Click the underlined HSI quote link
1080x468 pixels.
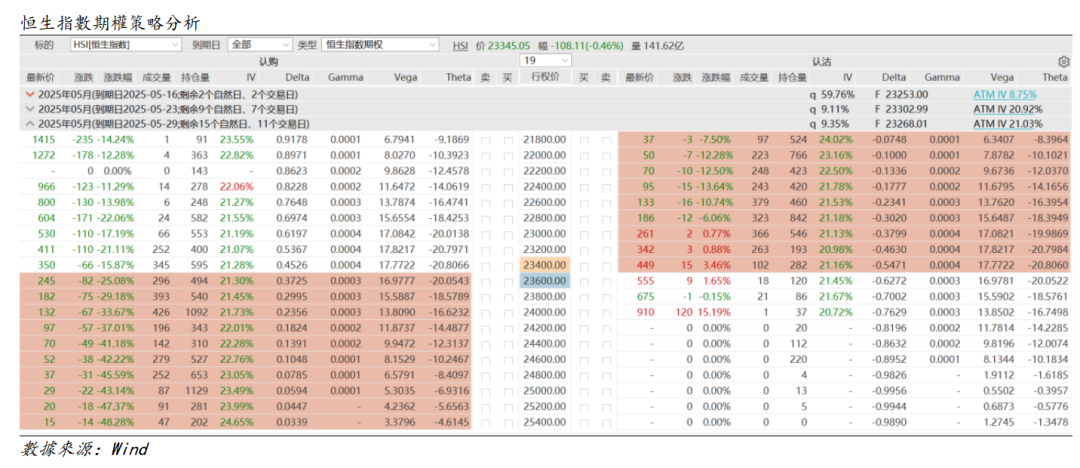(x=461, y=45)
